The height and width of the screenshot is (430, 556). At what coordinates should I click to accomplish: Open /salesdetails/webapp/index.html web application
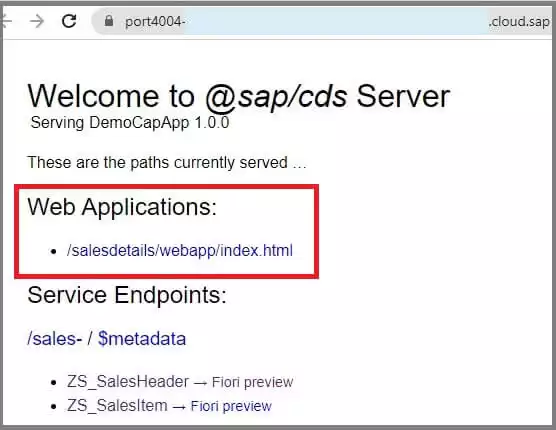click(180, 251)
